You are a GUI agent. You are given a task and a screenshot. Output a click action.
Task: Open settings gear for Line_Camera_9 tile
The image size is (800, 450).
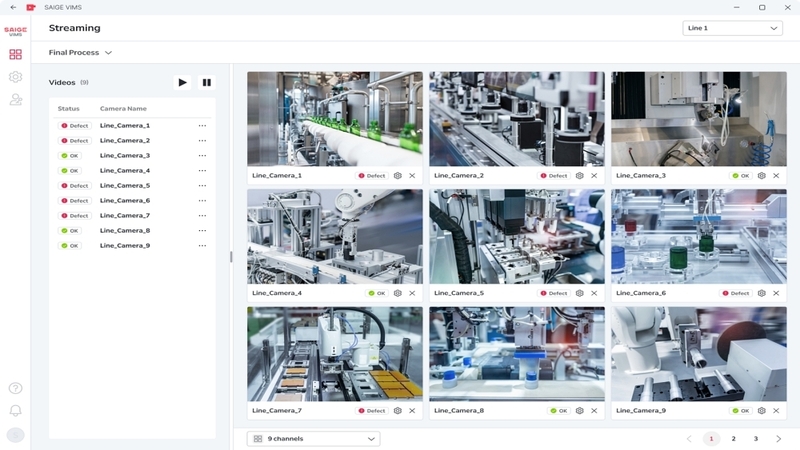[762, 411]
